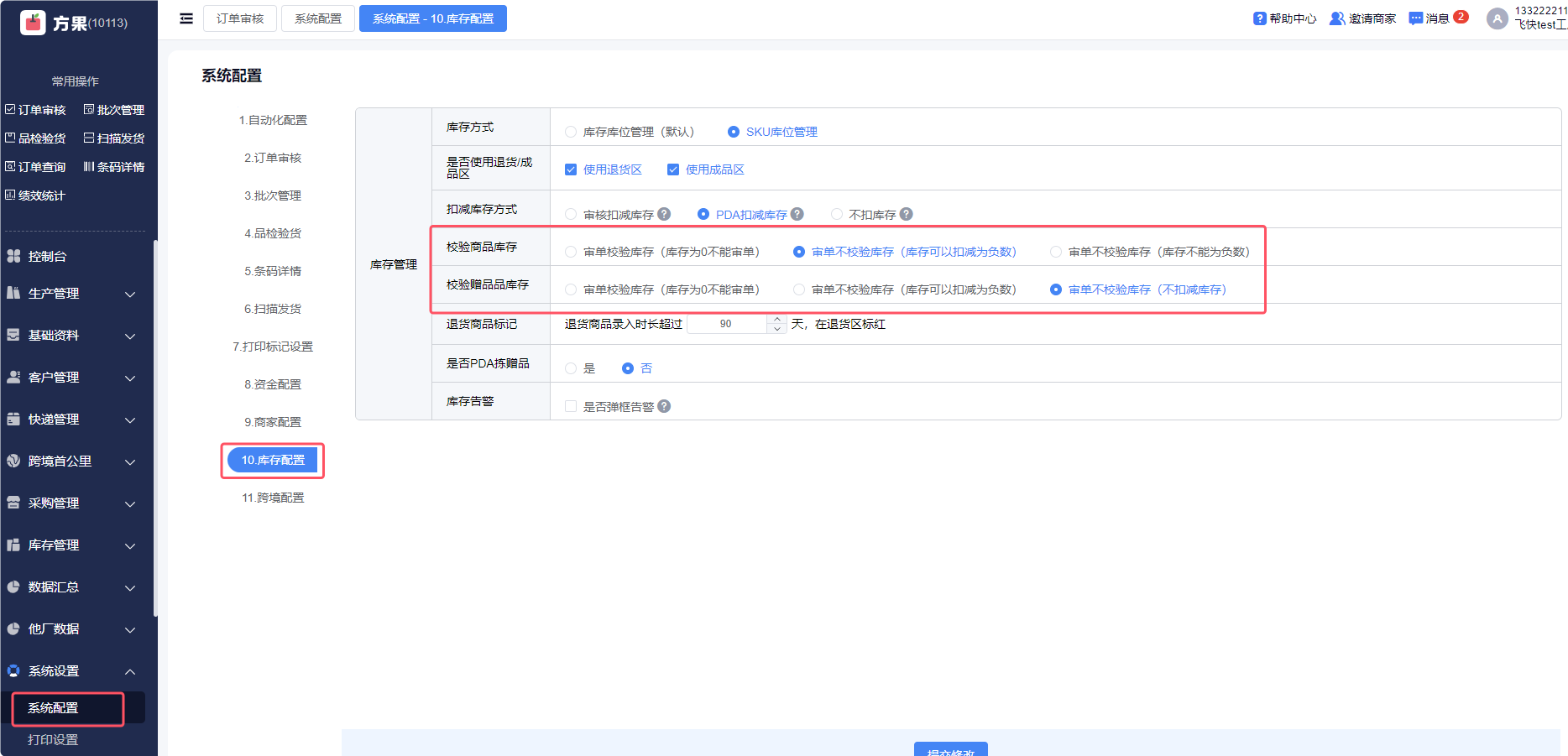This screenshot has width=1568, height=756.
Task: Open 控制台 dashboard in sidebar
Action: (x=47, y=257)
